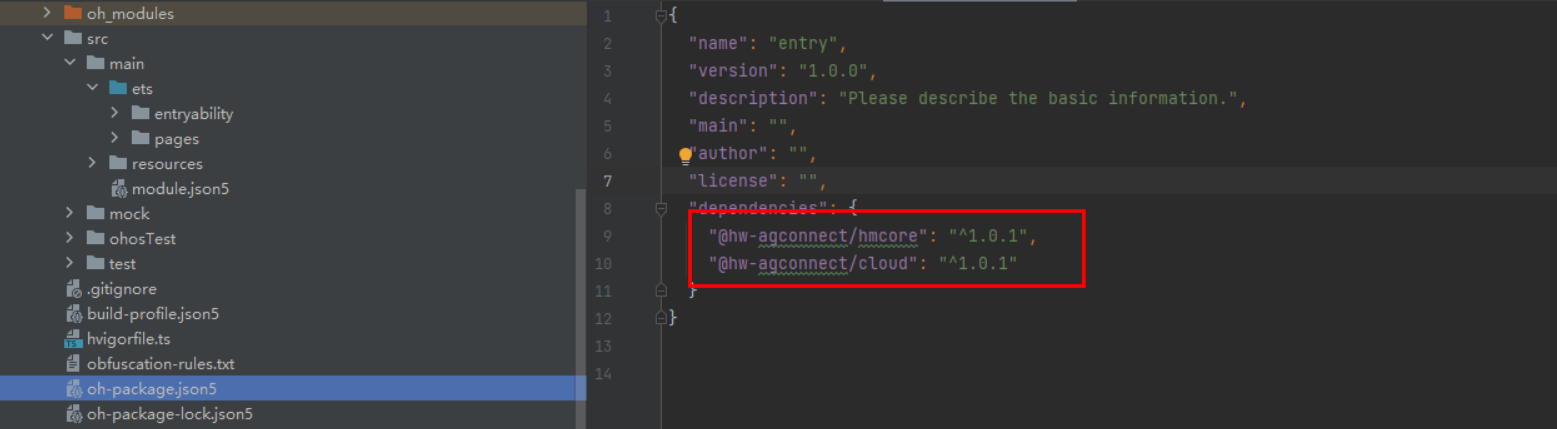The image size is (1557, 429).
Task: Fold the root object at line 1
Action: pyautogui.click(x=660, y=16)
